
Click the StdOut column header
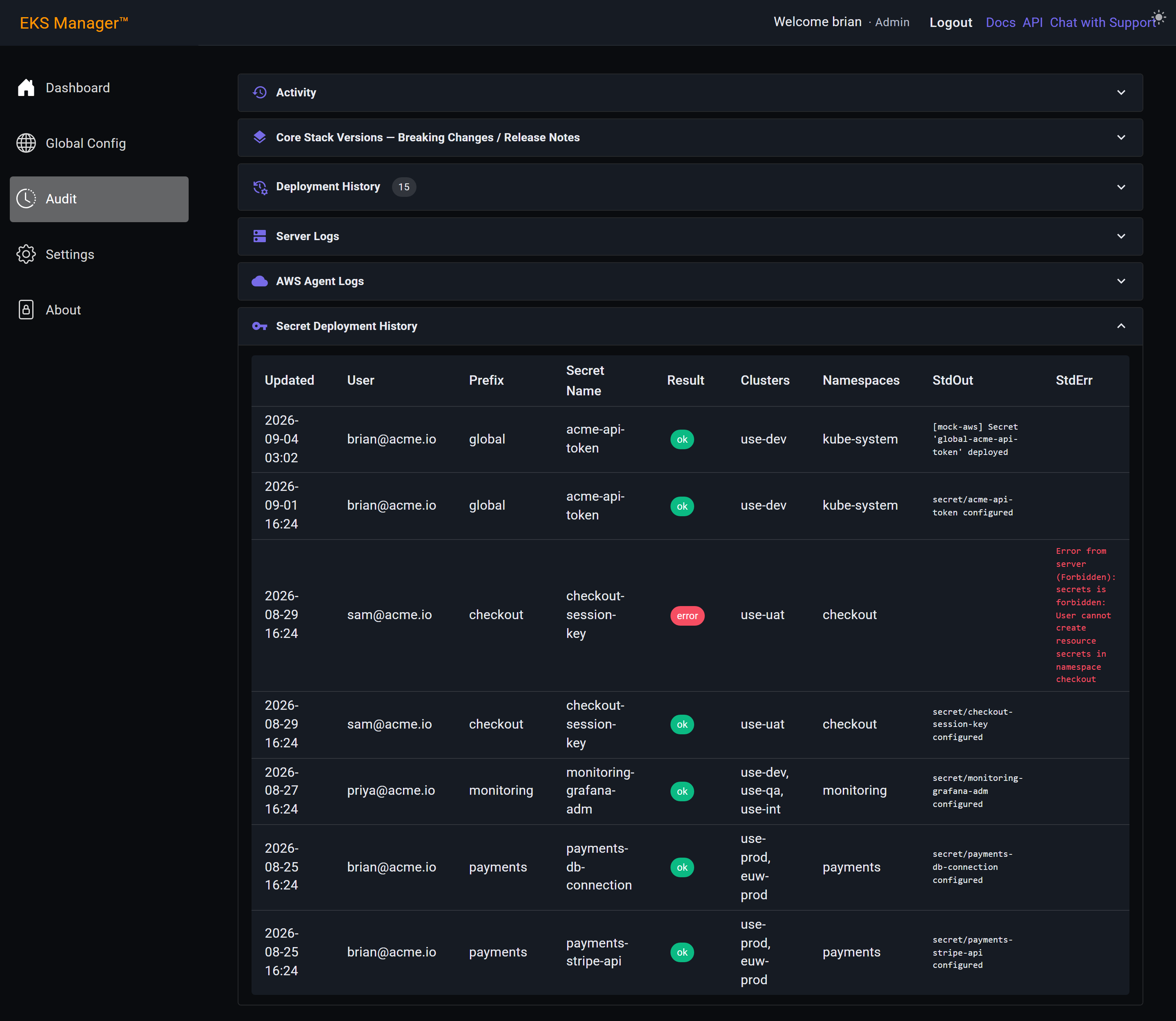point(953,380)
